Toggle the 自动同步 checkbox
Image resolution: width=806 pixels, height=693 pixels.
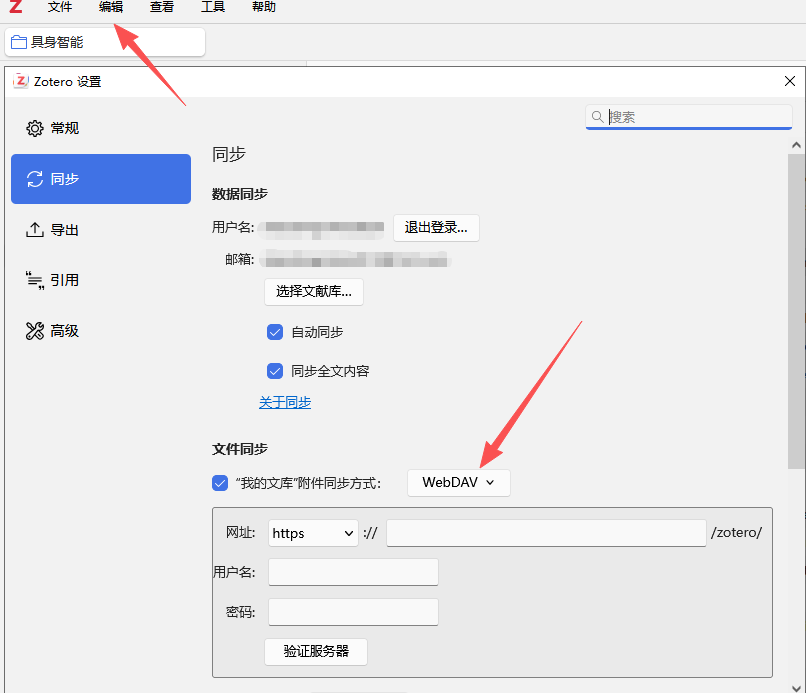[275, 332]
